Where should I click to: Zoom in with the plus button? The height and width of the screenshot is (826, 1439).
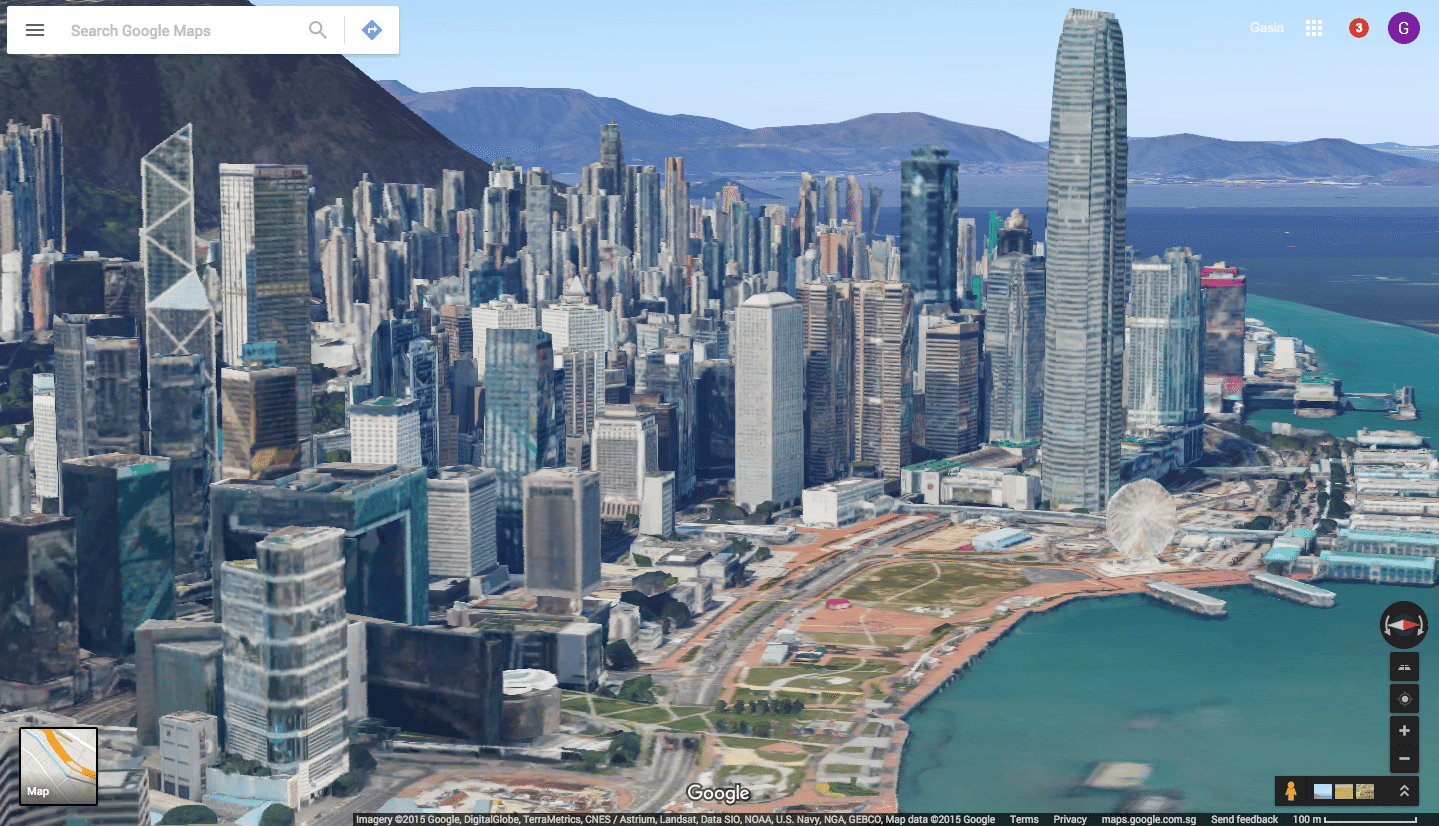point(1404,730)
